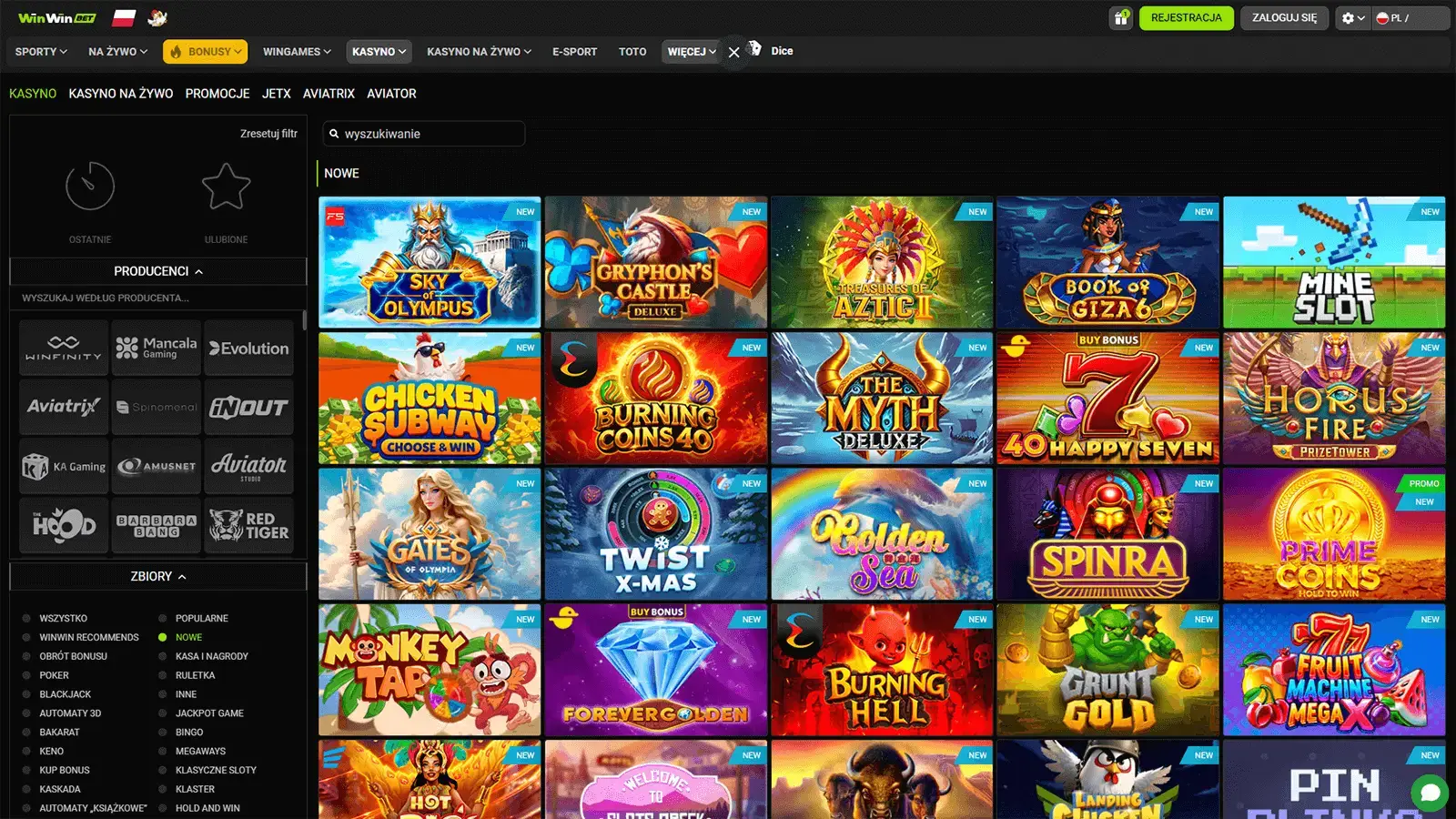Viewport: 1456px width, 819px height.
Task: Open the E-SPORT menu item
Action: 575,52
